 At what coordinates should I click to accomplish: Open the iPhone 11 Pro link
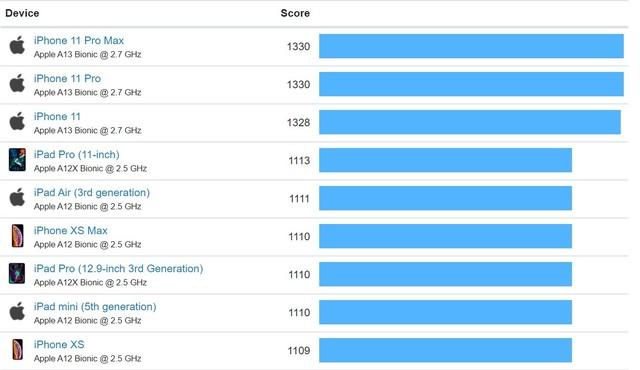click(67, 78)
